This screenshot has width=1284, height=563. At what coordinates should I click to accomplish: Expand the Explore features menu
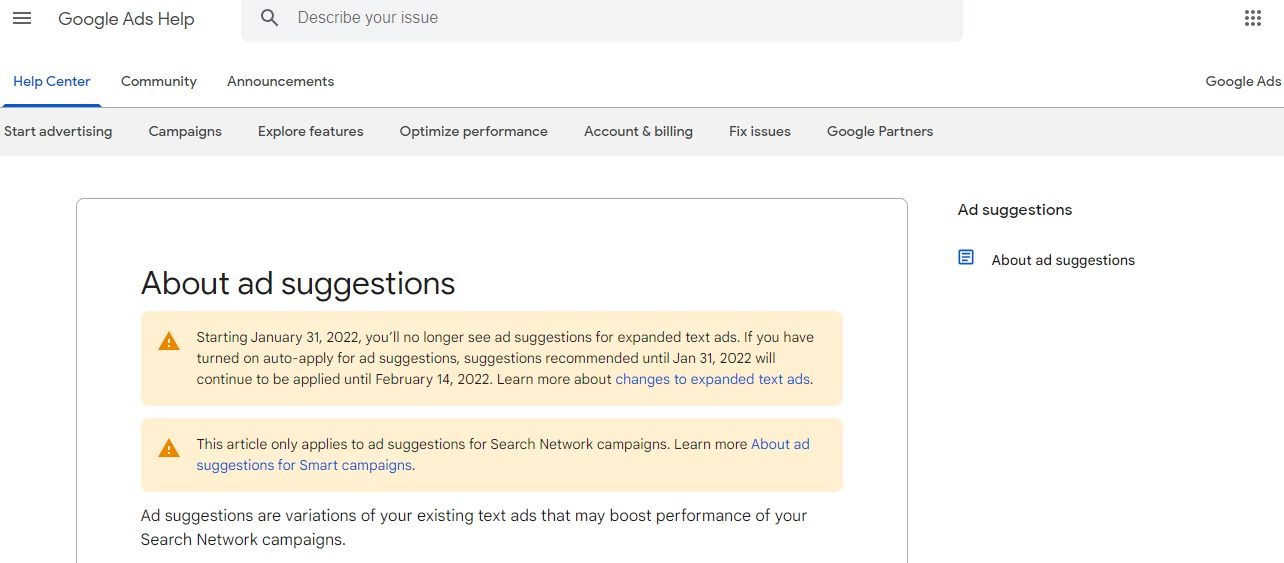coord(310,132)
